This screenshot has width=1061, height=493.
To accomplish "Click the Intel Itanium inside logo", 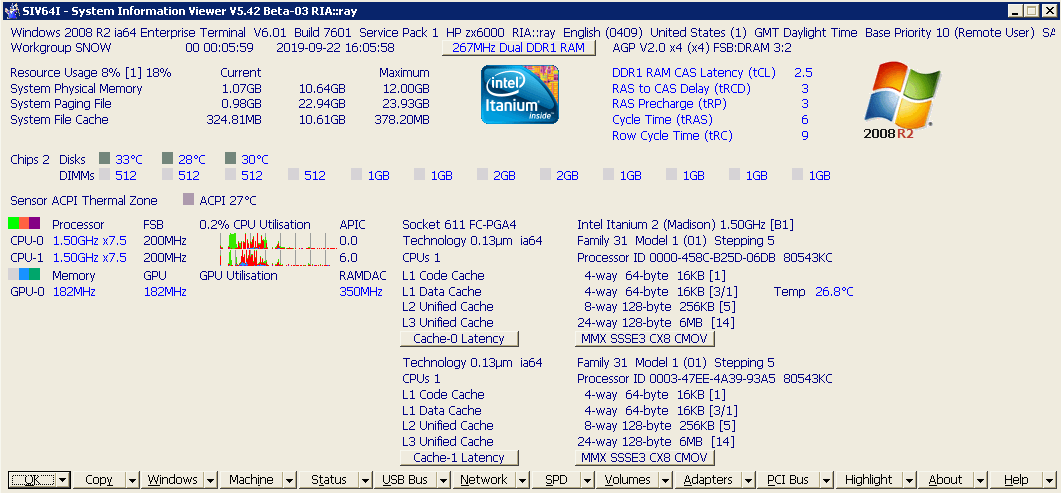I will (x=520, y=95).
